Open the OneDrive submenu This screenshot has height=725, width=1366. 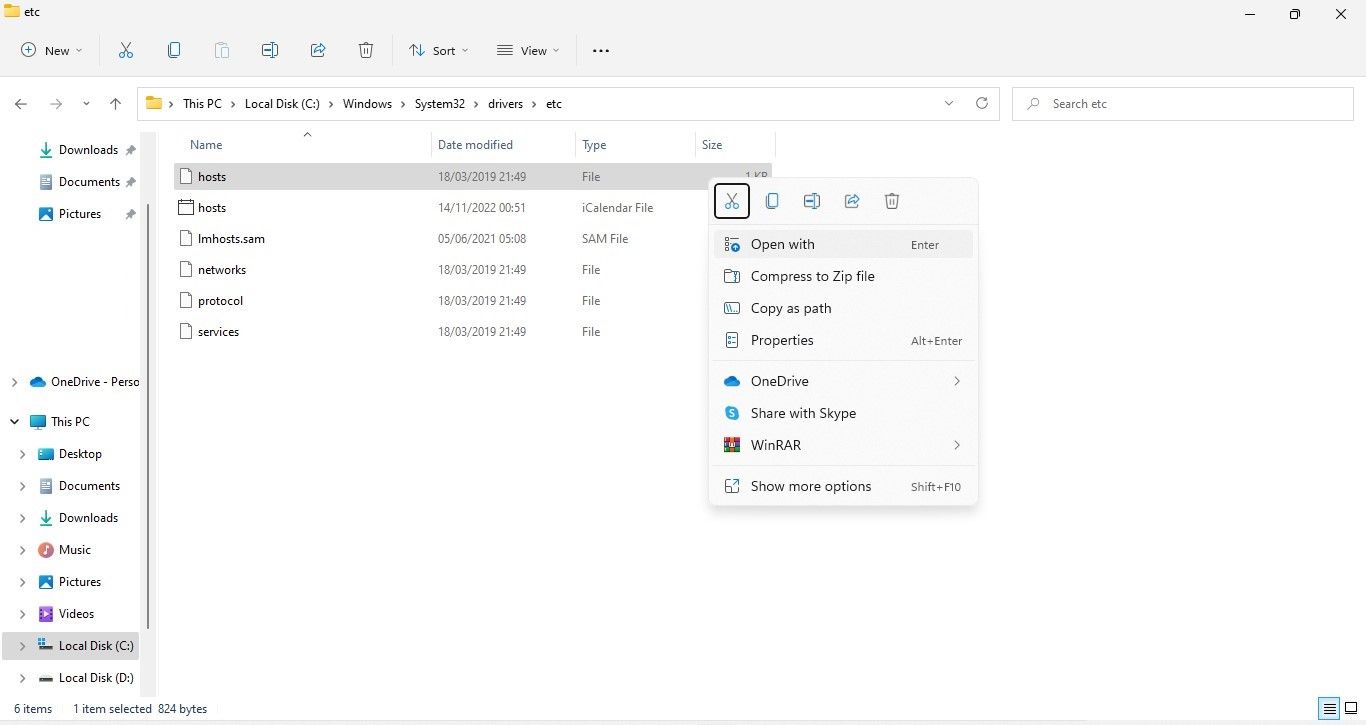(843, 381)
